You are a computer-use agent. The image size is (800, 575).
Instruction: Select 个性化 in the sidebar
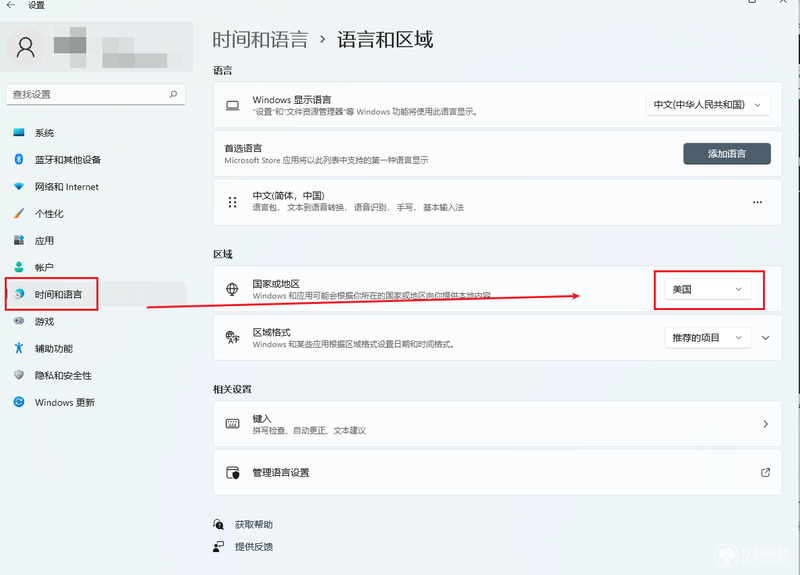coord(95,214)
